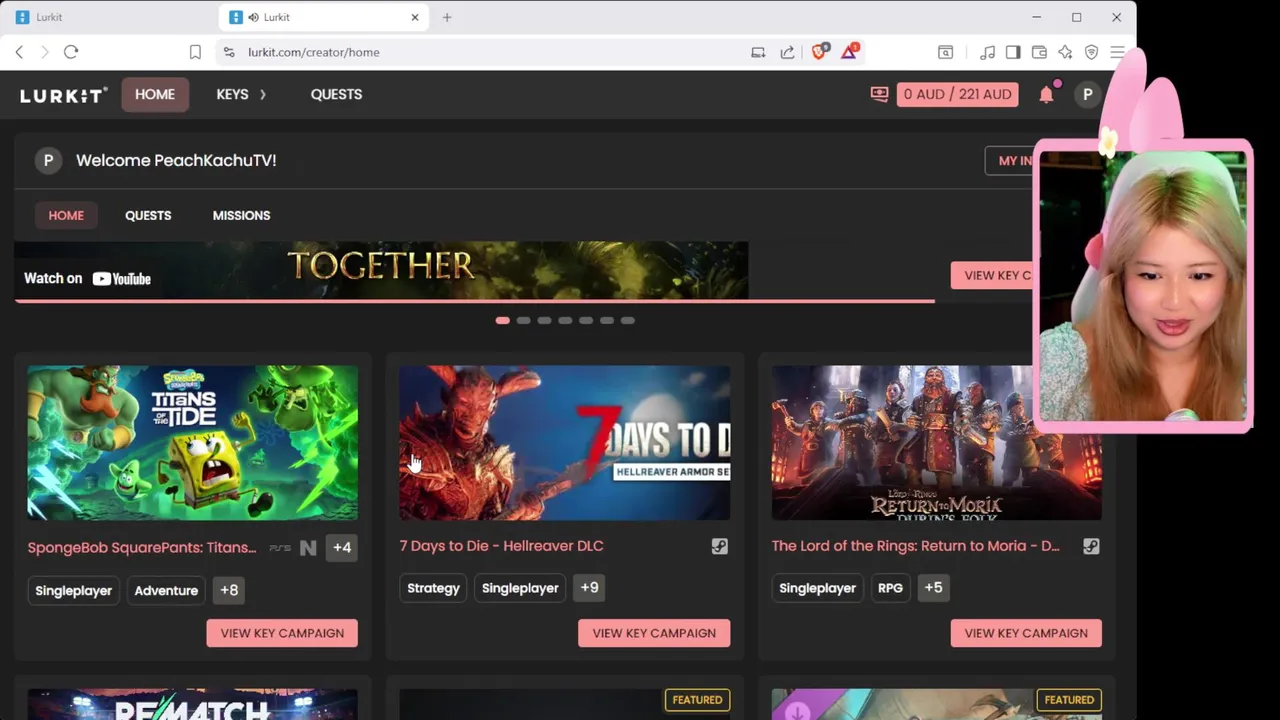View site information icon in address bar

tap(229, 52)
